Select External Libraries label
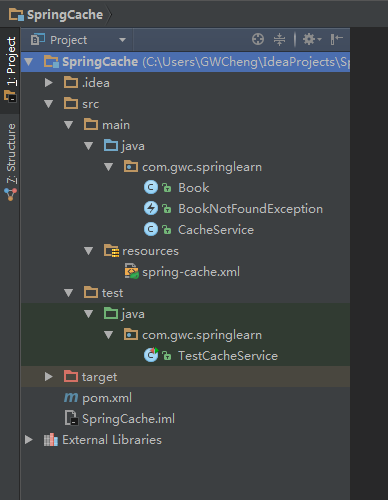The height and width of the screenshot is (500, 388). click(x=112, y=440)
